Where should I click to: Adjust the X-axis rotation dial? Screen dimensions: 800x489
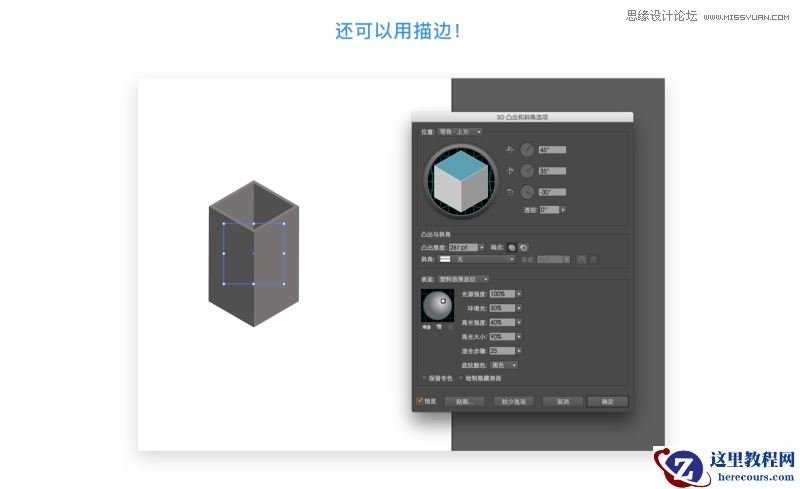click(527, 150)
